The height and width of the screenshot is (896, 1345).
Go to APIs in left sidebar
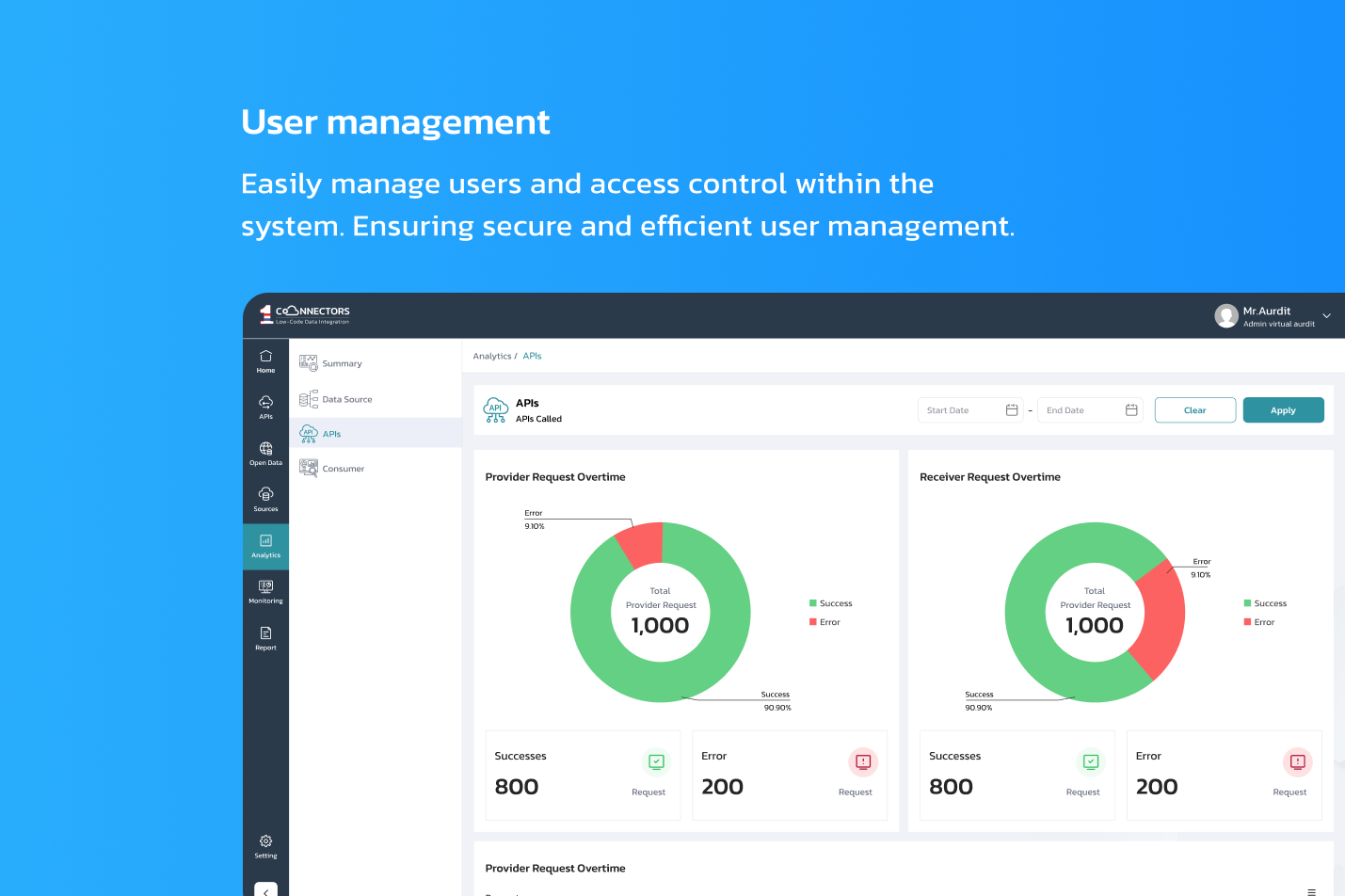click(265, 407)
